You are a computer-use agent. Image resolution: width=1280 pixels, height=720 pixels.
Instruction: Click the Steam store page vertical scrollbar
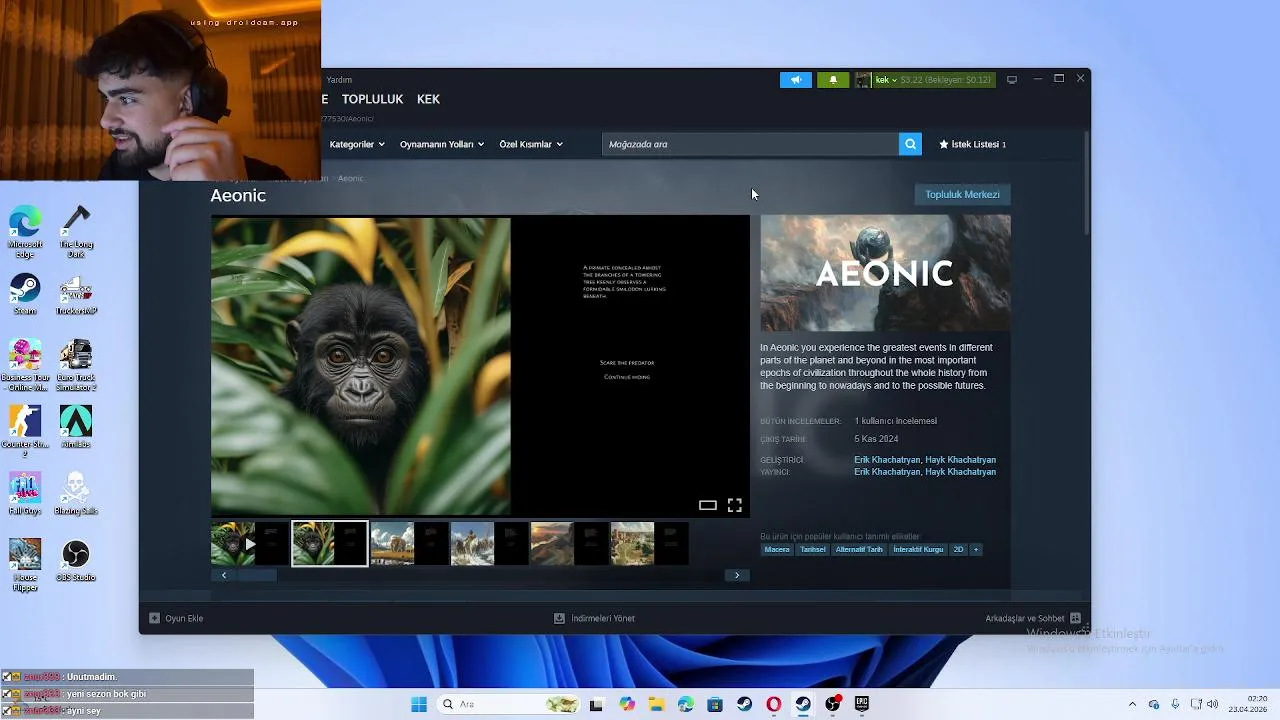tap(1086, 185)
